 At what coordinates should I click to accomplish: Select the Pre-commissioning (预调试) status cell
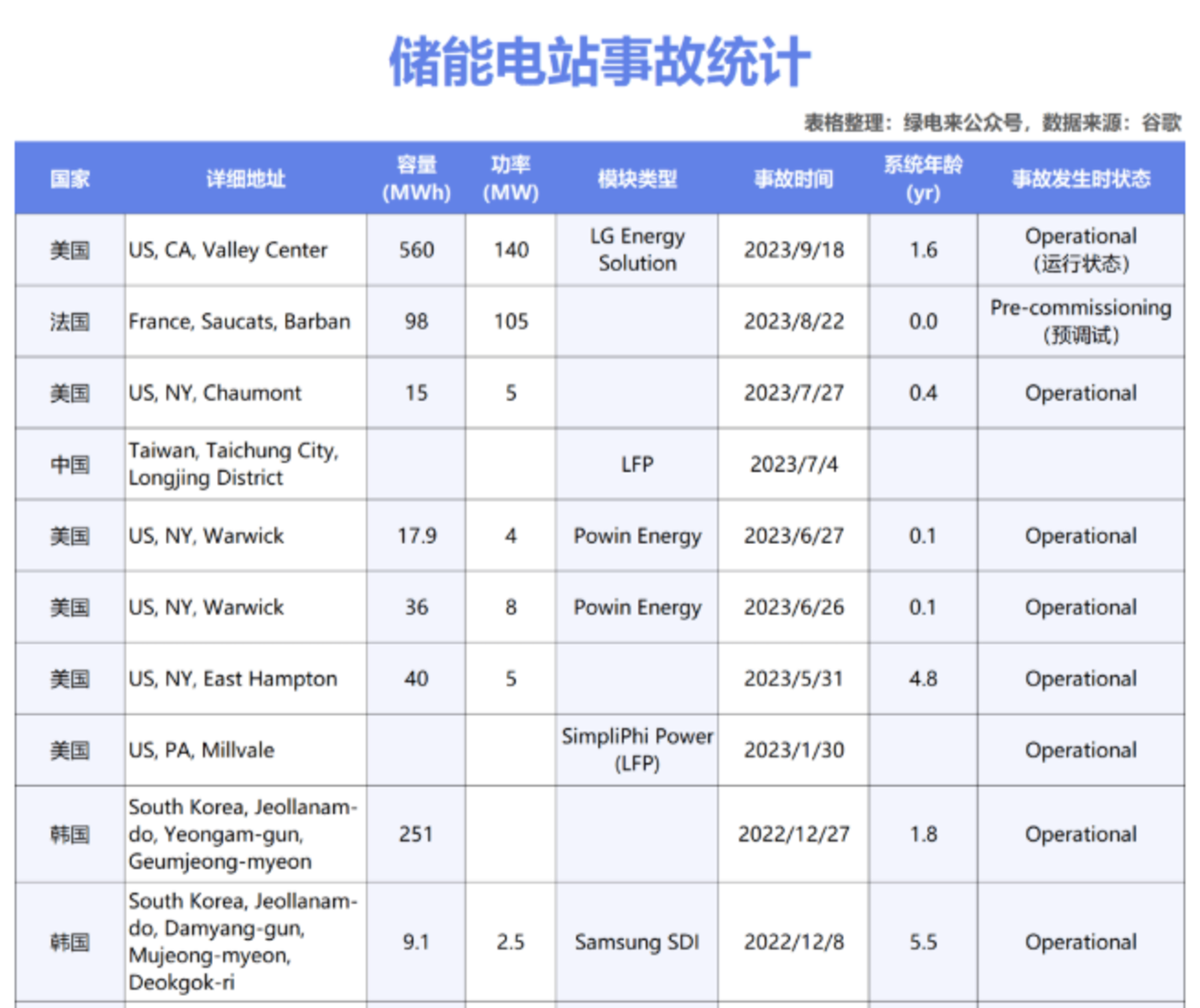coord(1081,321)
